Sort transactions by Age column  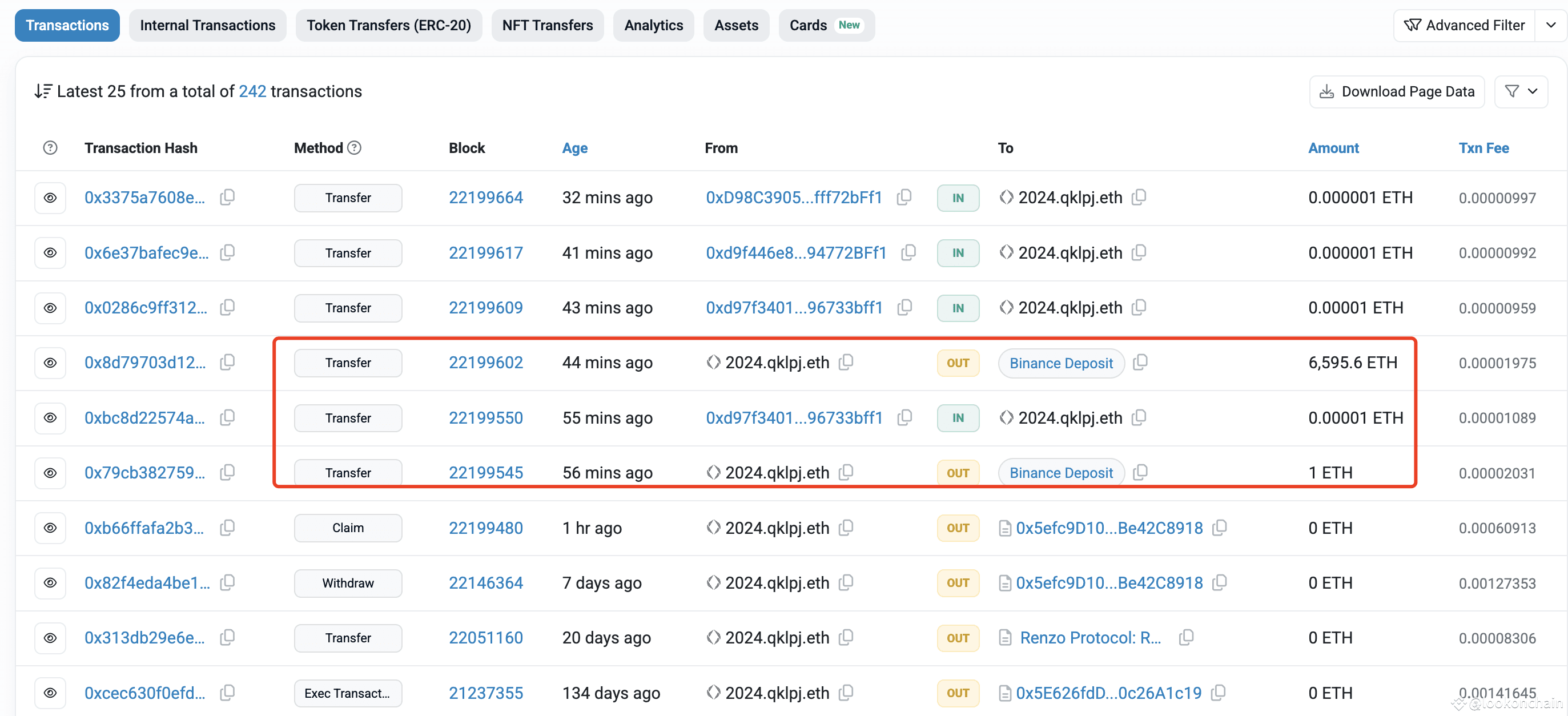coord(574,148)
